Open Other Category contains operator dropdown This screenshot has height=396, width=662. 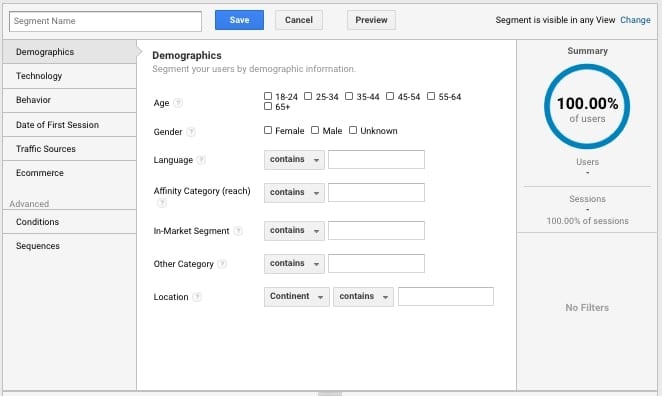(294, 263)
